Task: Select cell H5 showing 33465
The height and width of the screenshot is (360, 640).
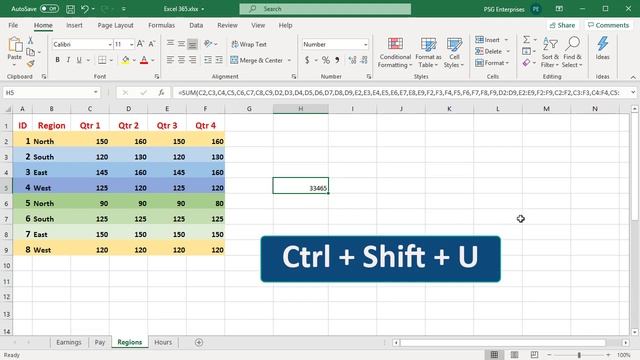Action: pos(300,185)
